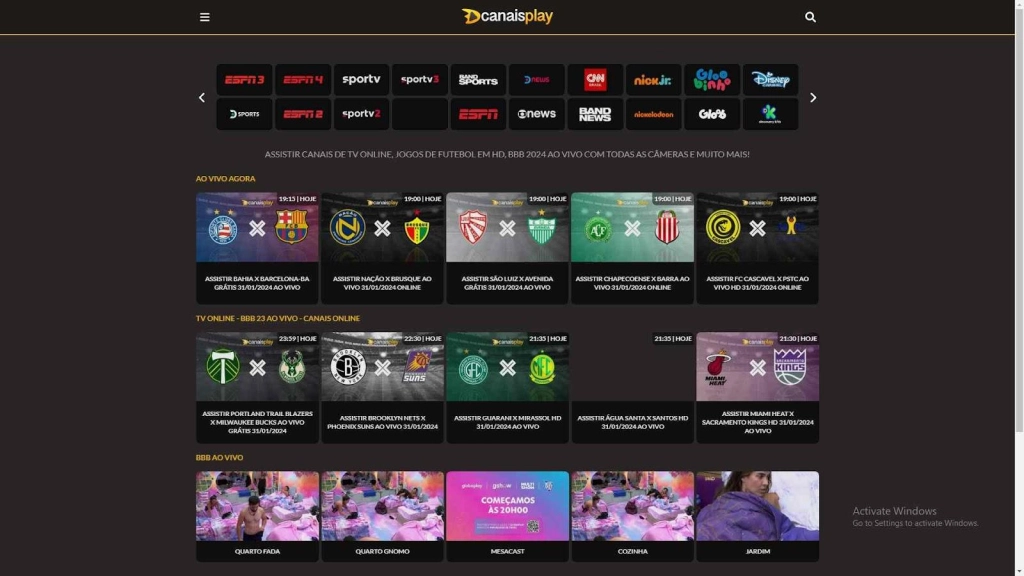
Task: Click the canaisplay logo
Action: [x=507, y=16]
